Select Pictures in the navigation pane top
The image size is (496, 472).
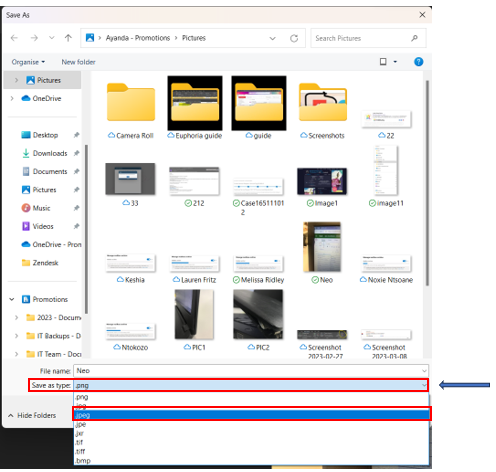click(x=43, y=80)
